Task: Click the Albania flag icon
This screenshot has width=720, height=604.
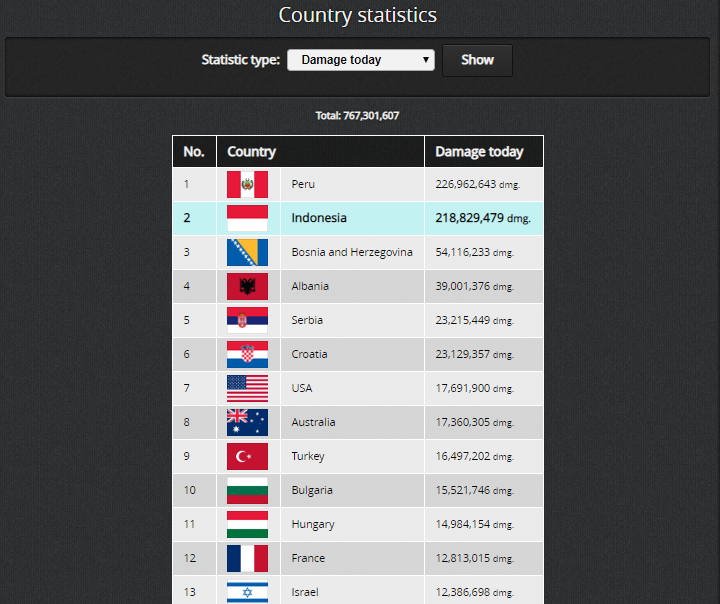Action: click(247, 286)
